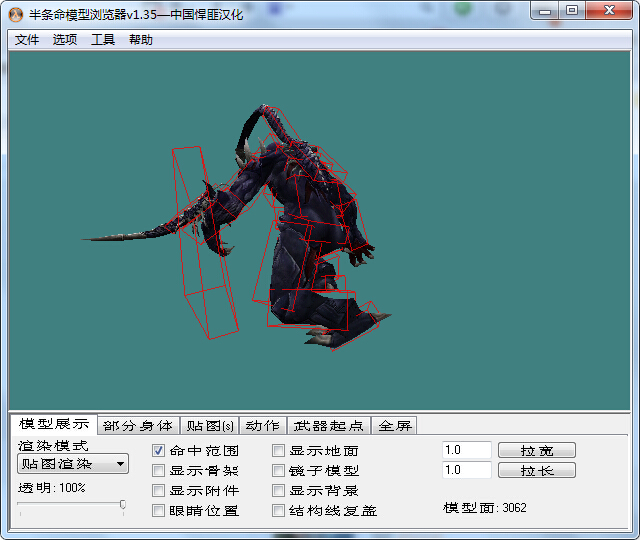
Task: Click the 拉长 button
Action: point(536,470)
